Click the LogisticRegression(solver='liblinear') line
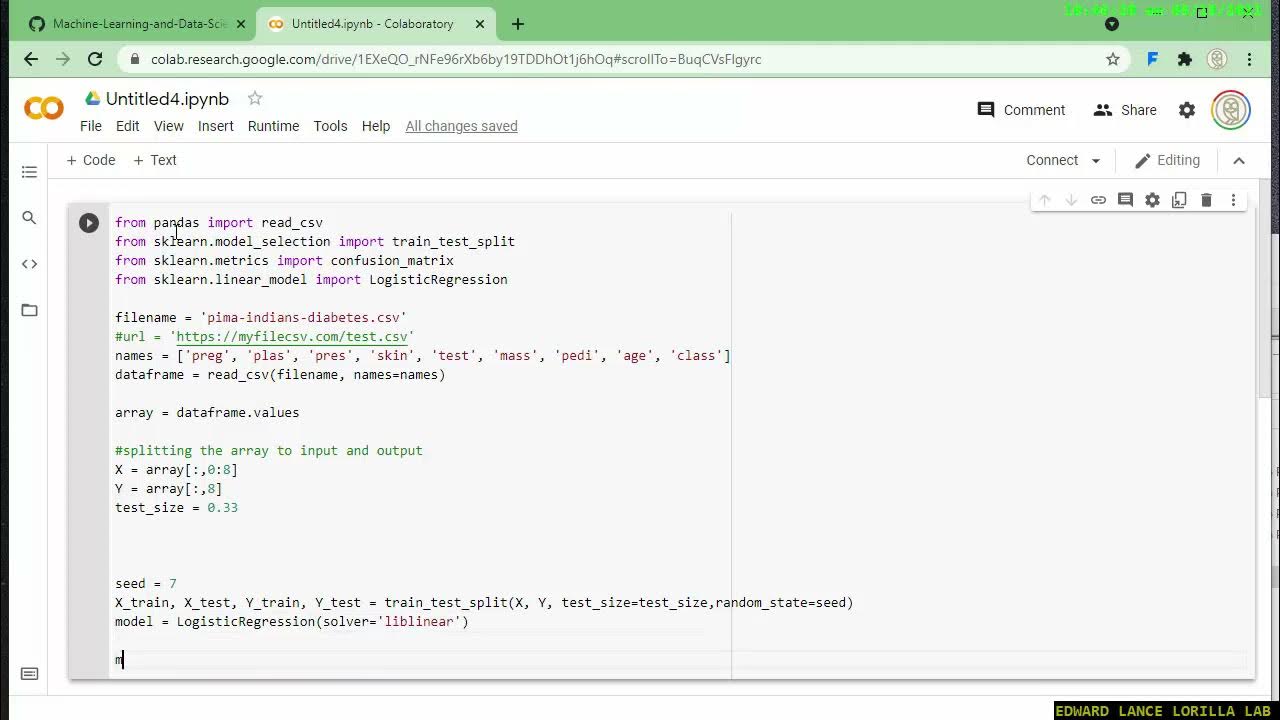Image resolution: width=1280 pixels, height=720 pixels. [x=292, y=622]
